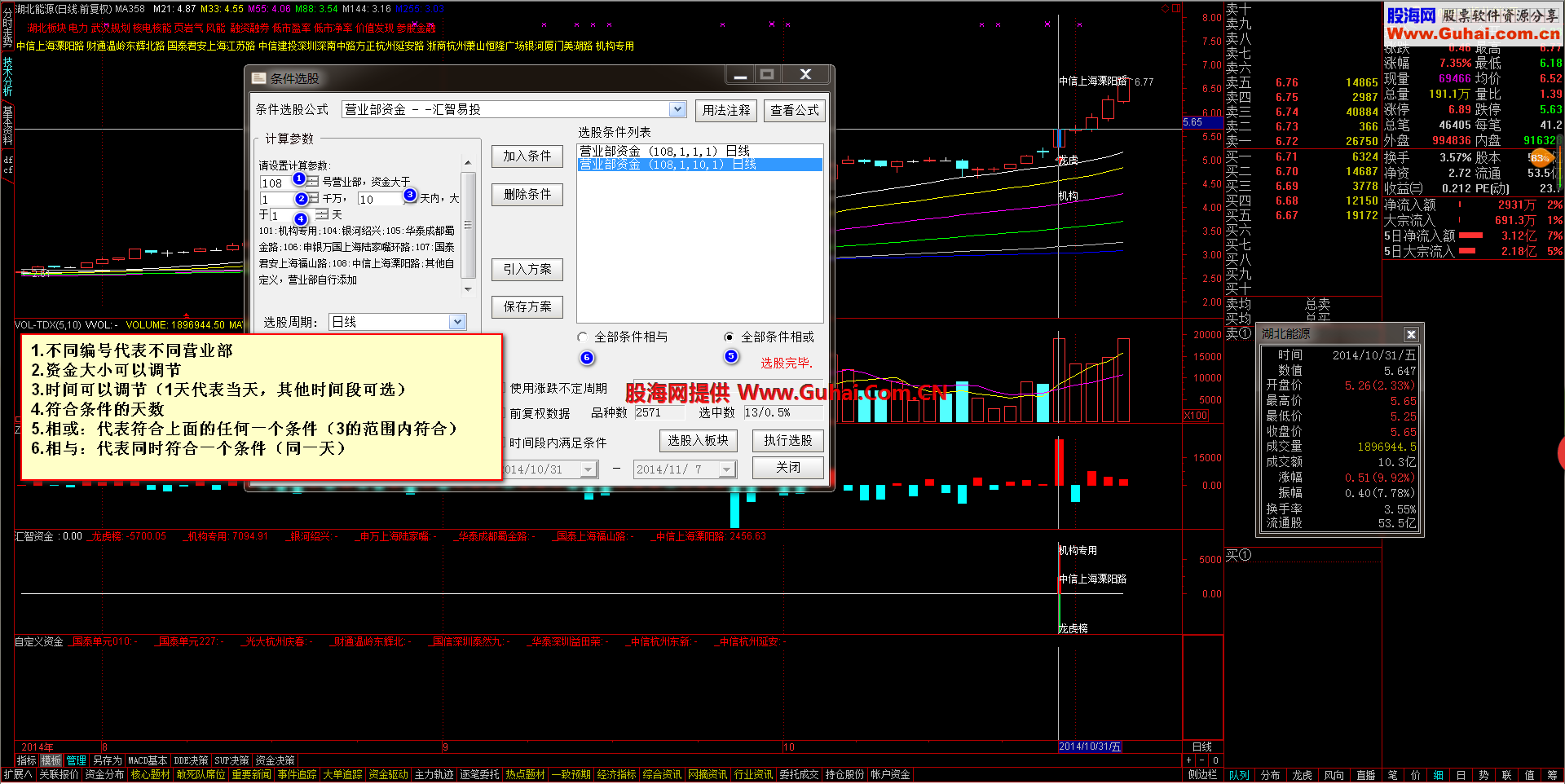
Task: Click the spinner beside the 于1天 field
Action: [322, 215]
